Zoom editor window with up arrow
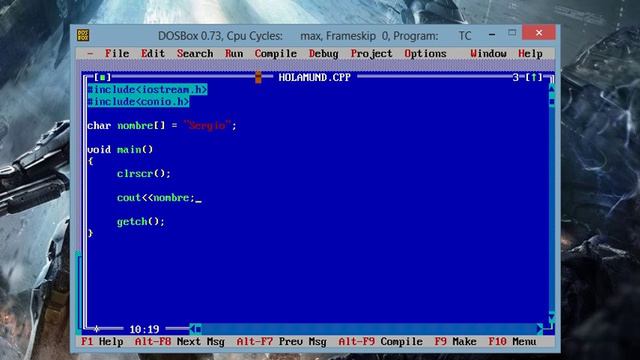This screenshot has height=360, width=640. click(x=534, y=77)
